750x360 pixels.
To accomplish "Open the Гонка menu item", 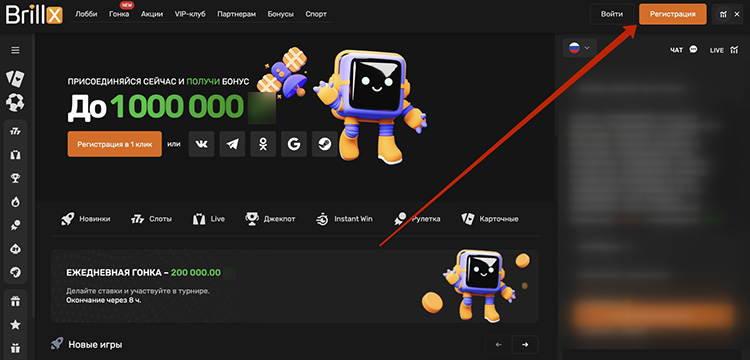I will tap(119, 14).
